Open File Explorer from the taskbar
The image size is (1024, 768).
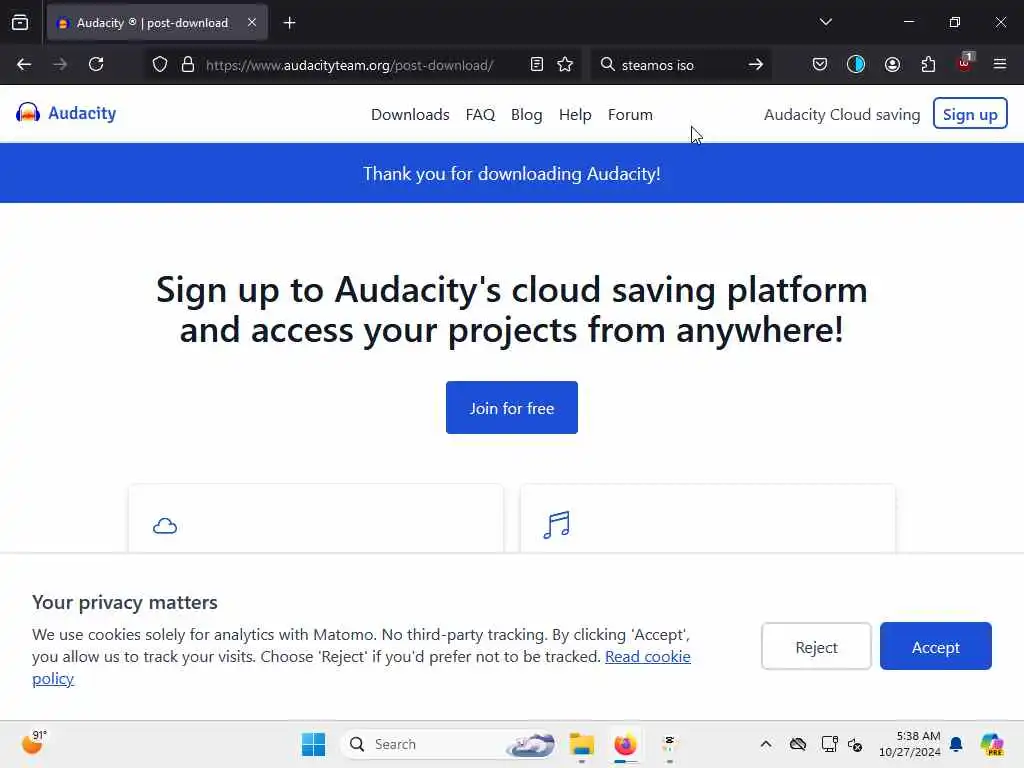(581, 744)
